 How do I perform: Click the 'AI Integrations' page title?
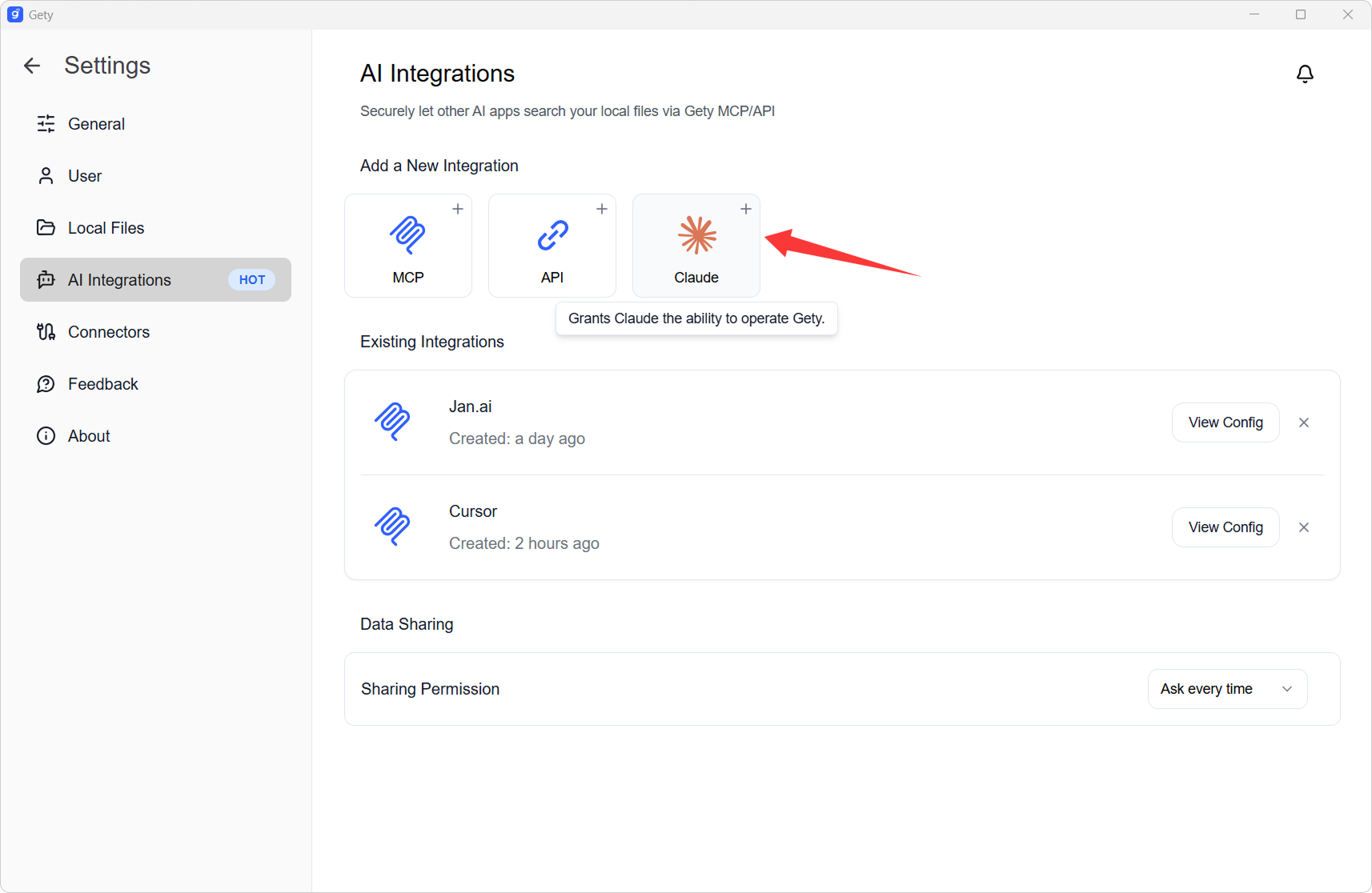click(x=438, y=74)
